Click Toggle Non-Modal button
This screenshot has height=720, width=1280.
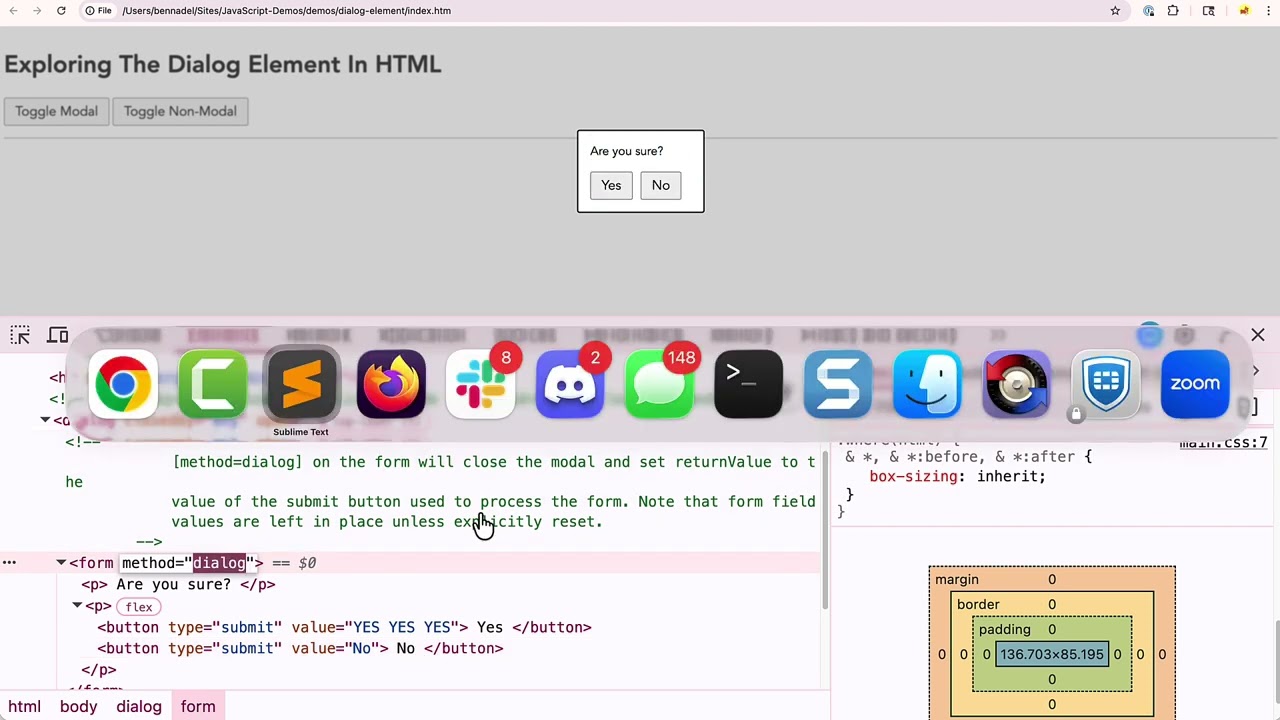[180, 111]
